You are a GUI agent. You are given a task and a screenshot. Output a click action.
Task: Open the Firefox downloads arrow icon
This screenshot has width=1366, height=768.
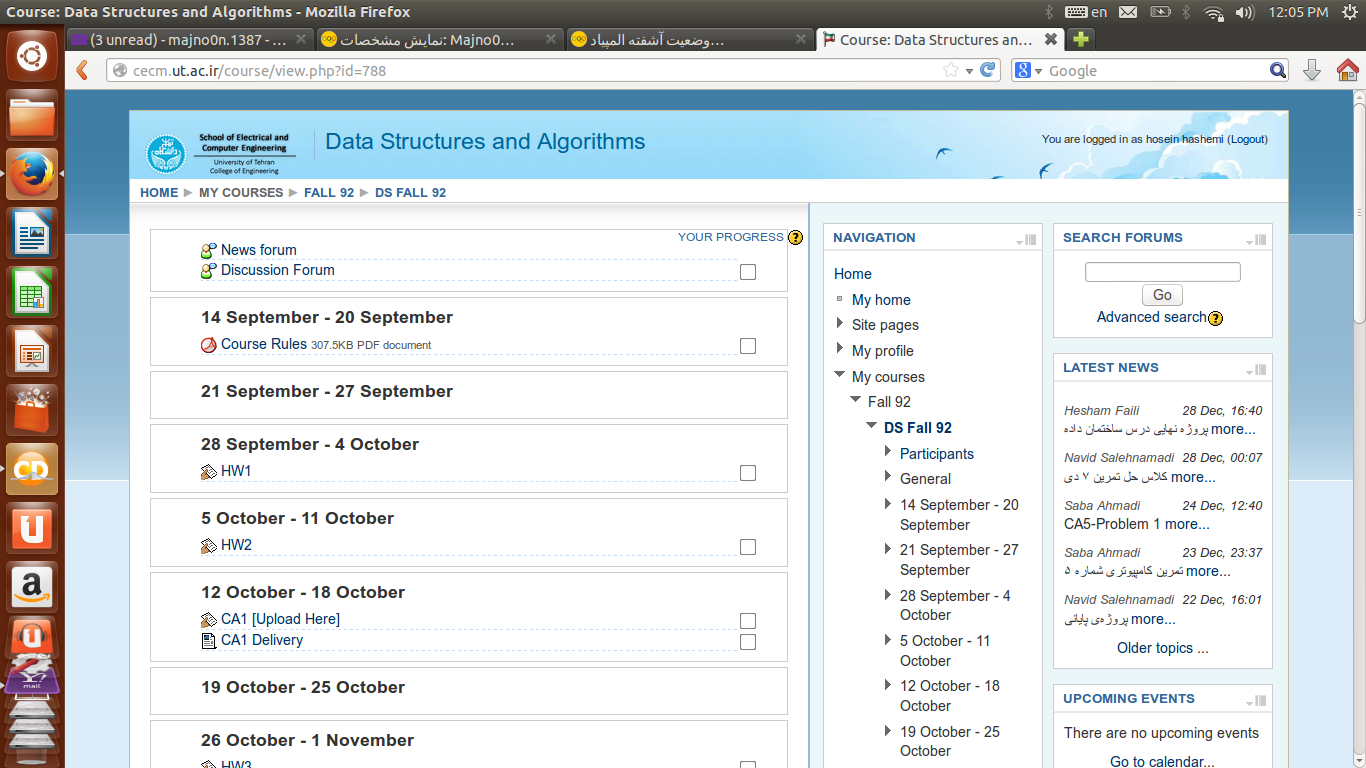(x=1312, y=70)
